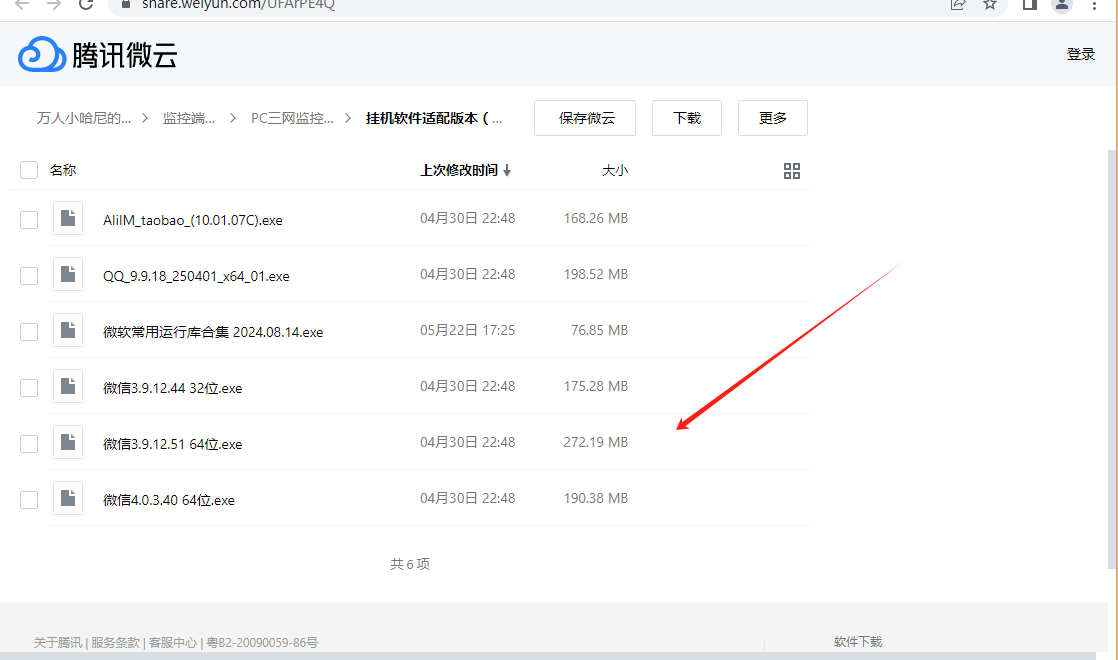Check the box for 微软常用运行库合集 2024.08.14.exe
1118x660 pixels.
pyautogui.click(x=29, y=331)
